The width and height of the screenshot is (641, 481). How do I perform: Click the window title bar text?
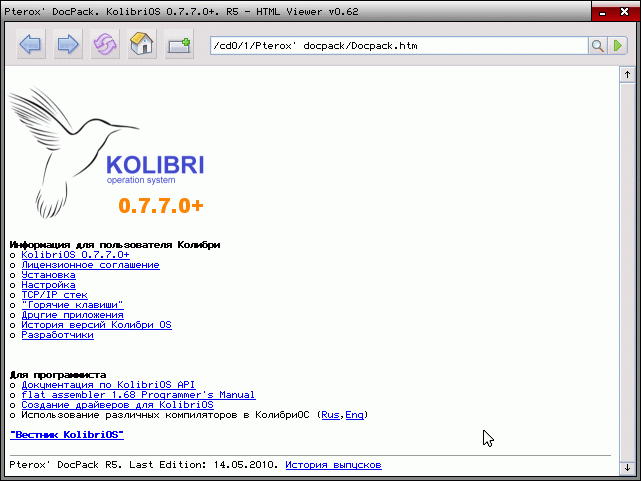click(x=182, y=12)
